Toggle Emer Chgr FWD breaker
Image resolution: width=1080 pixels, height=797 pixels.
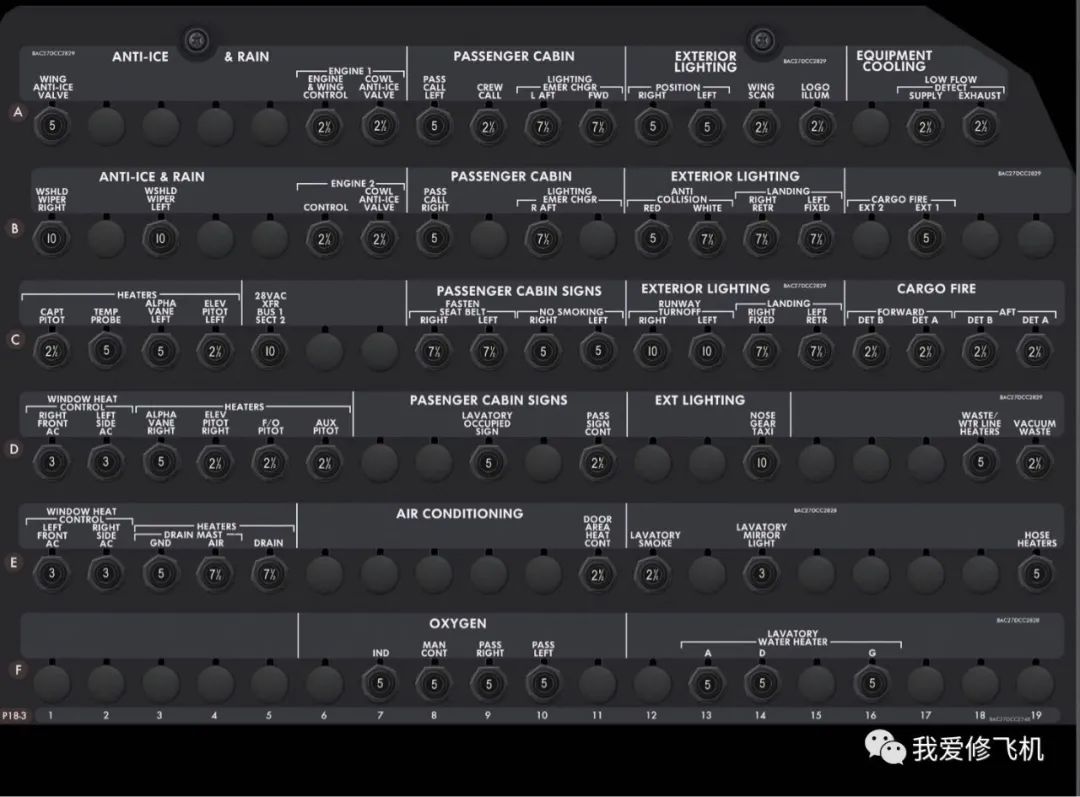598,127
